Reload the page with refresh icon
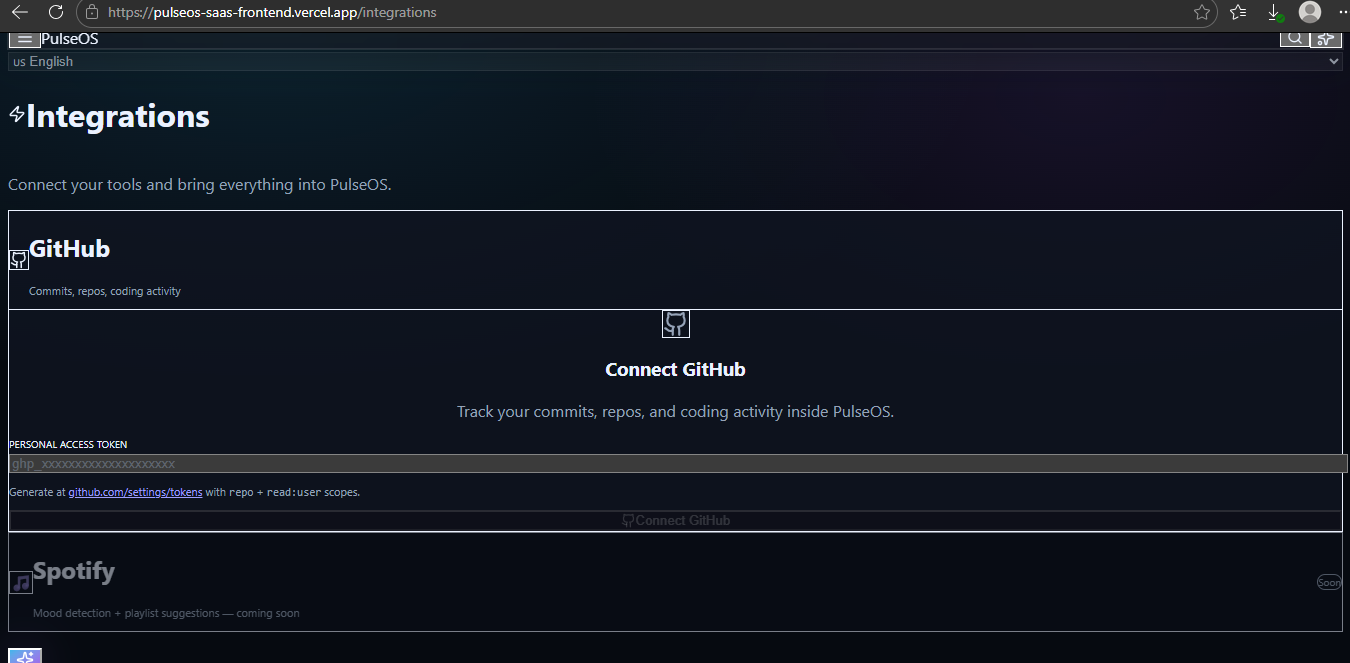 56,13
